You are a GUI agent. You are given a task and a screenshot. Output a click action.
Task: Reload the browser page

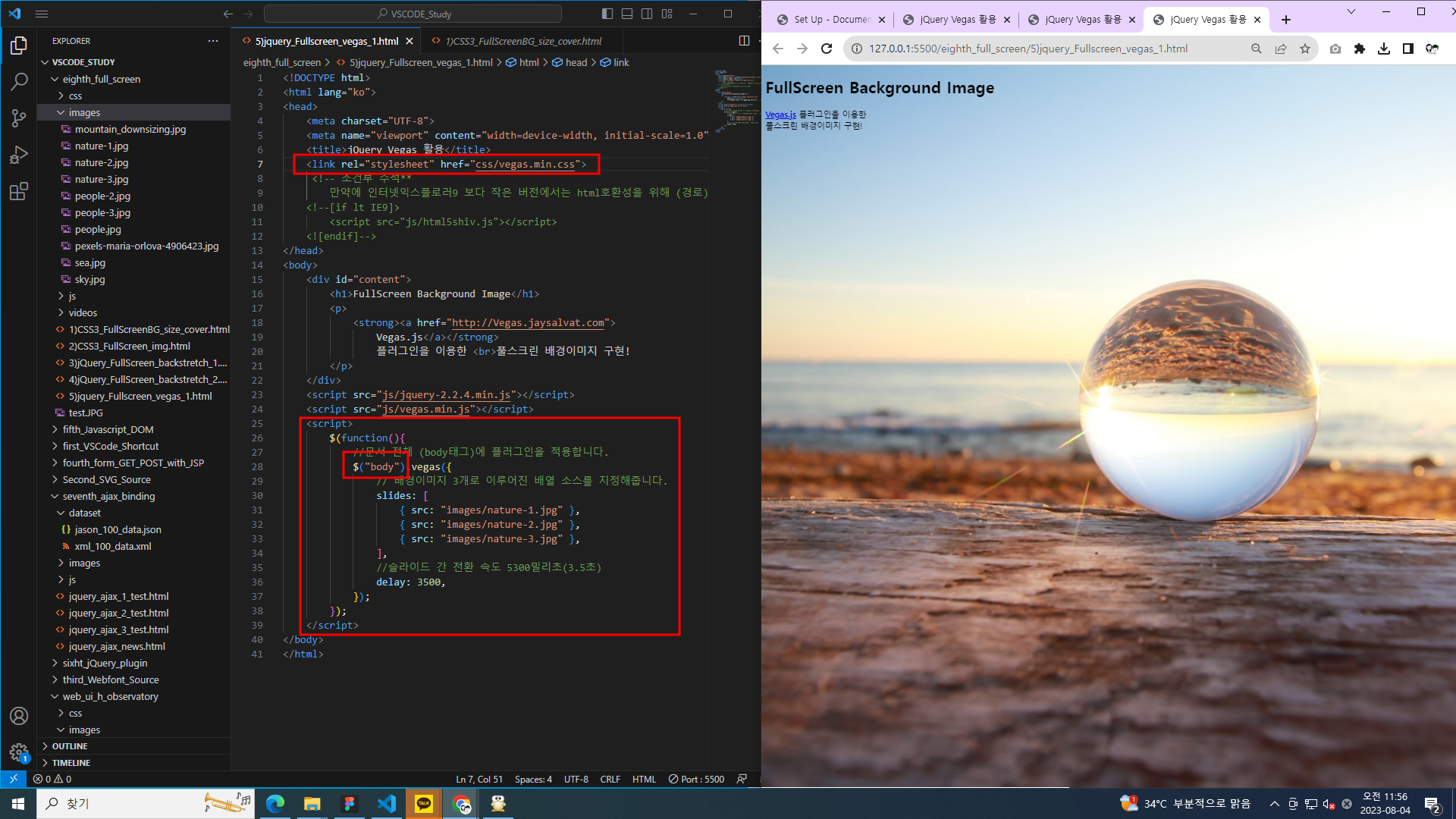pyautogui.click(x=827, y=49)
